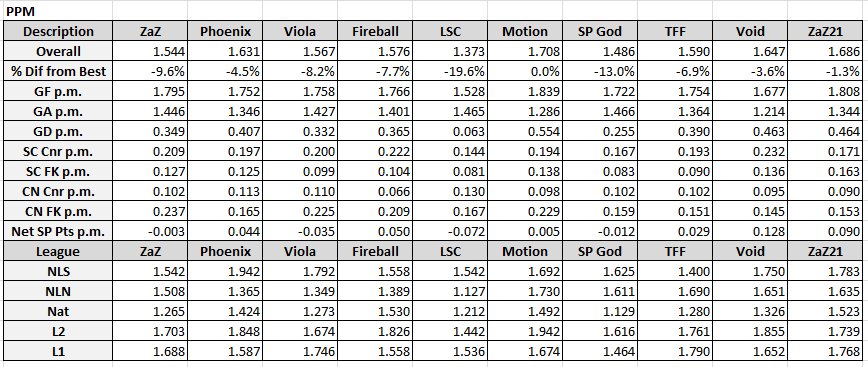Viewport: 868px width, 367px height.
Task: Click the Description header cell
Action: pos(58,31)
